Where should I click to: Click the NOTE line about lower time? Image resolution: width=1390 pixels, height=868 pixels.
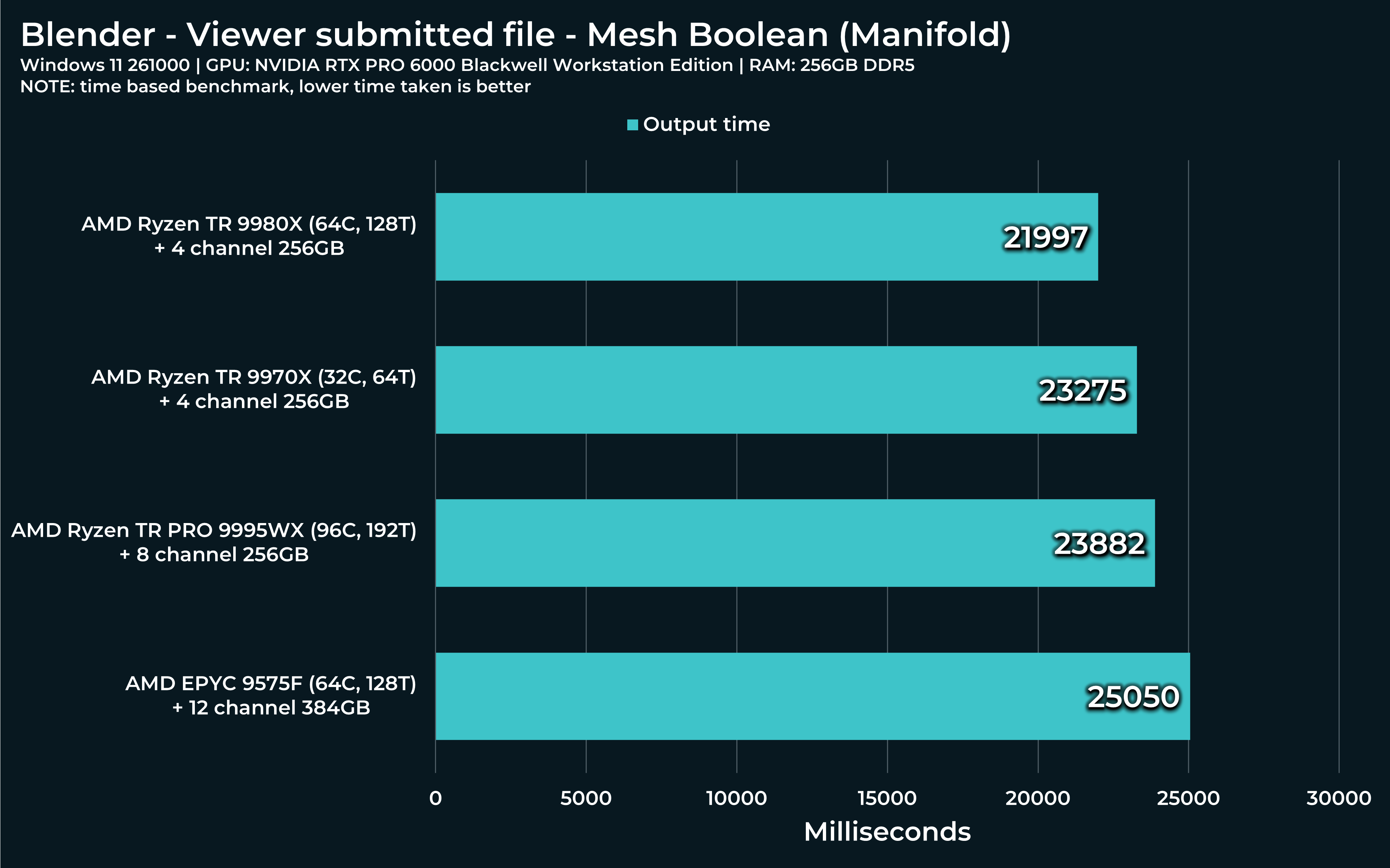click(275, 87)
